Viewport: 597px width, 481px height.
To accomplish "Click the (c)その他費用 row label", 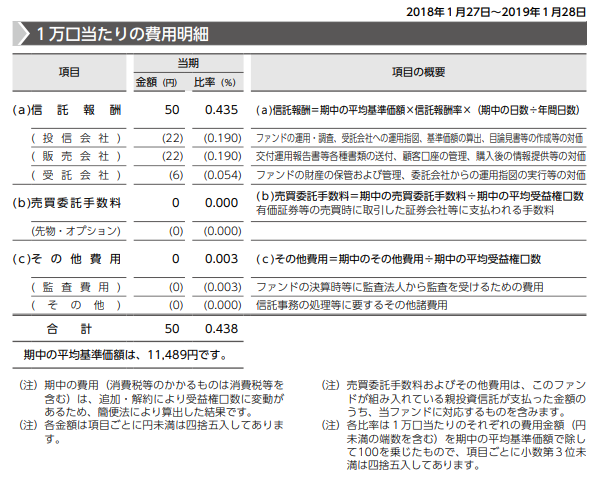I will click(x=67, y=259).
